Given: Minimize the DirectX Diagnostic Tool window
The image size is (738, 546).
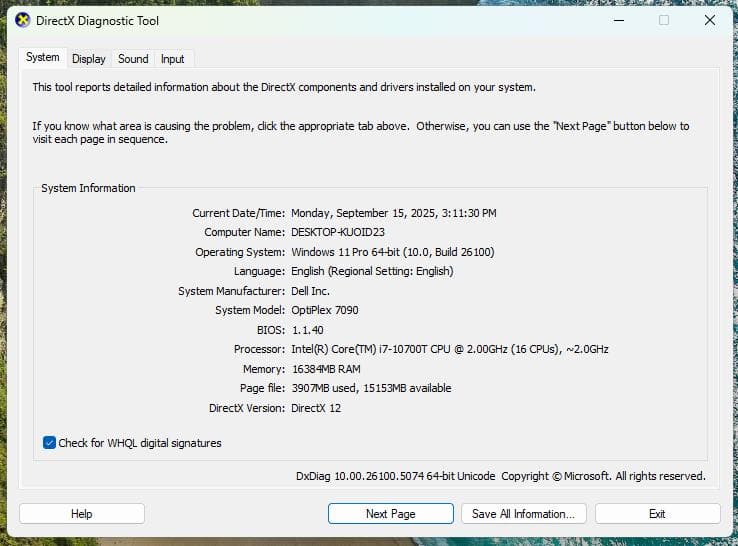Looking at the screenshot, I should coord(619,20).
